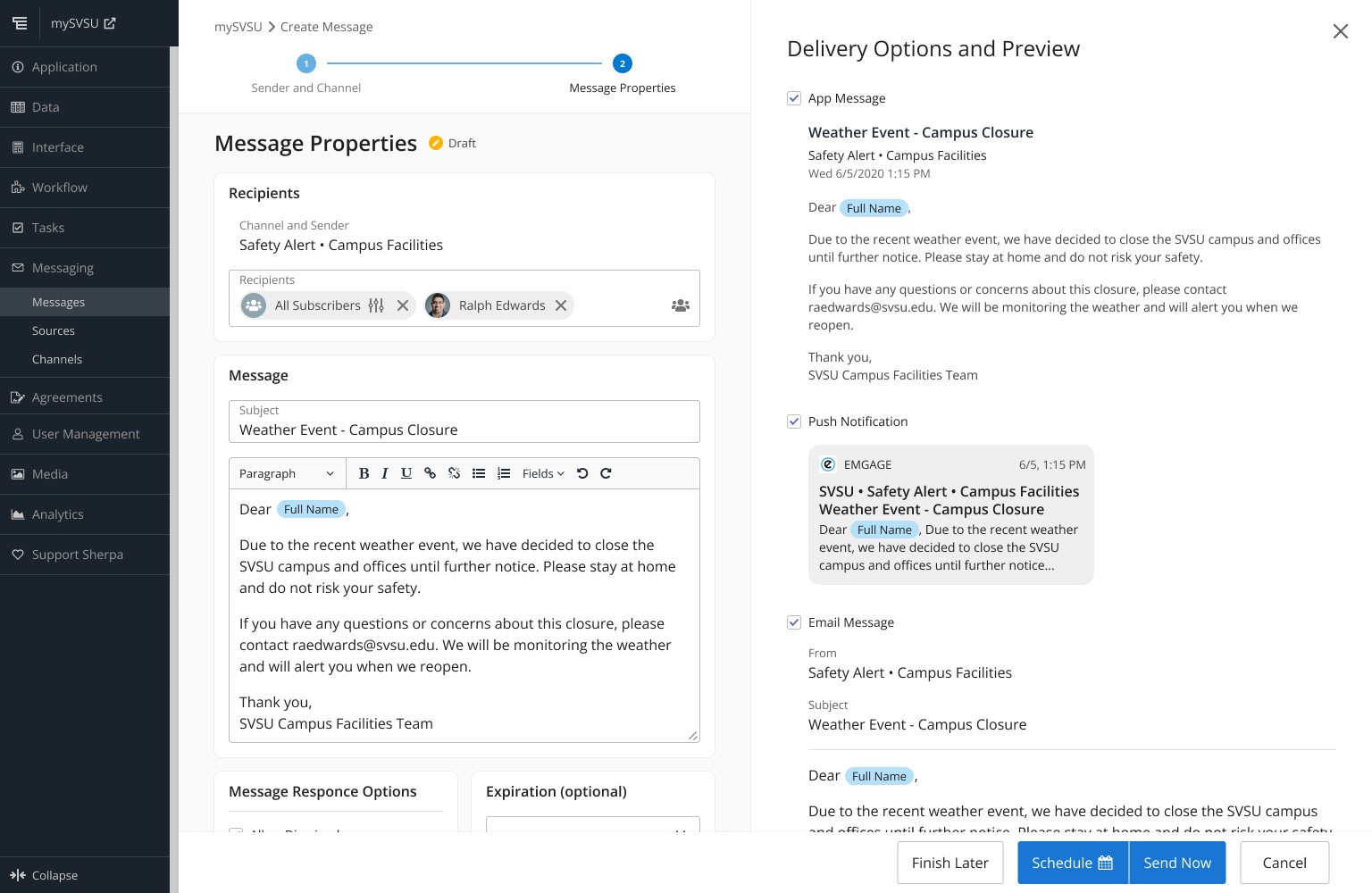Open Workflow in the sidebar
This screenshot has width=1372, height=893.
pos(85,188)
